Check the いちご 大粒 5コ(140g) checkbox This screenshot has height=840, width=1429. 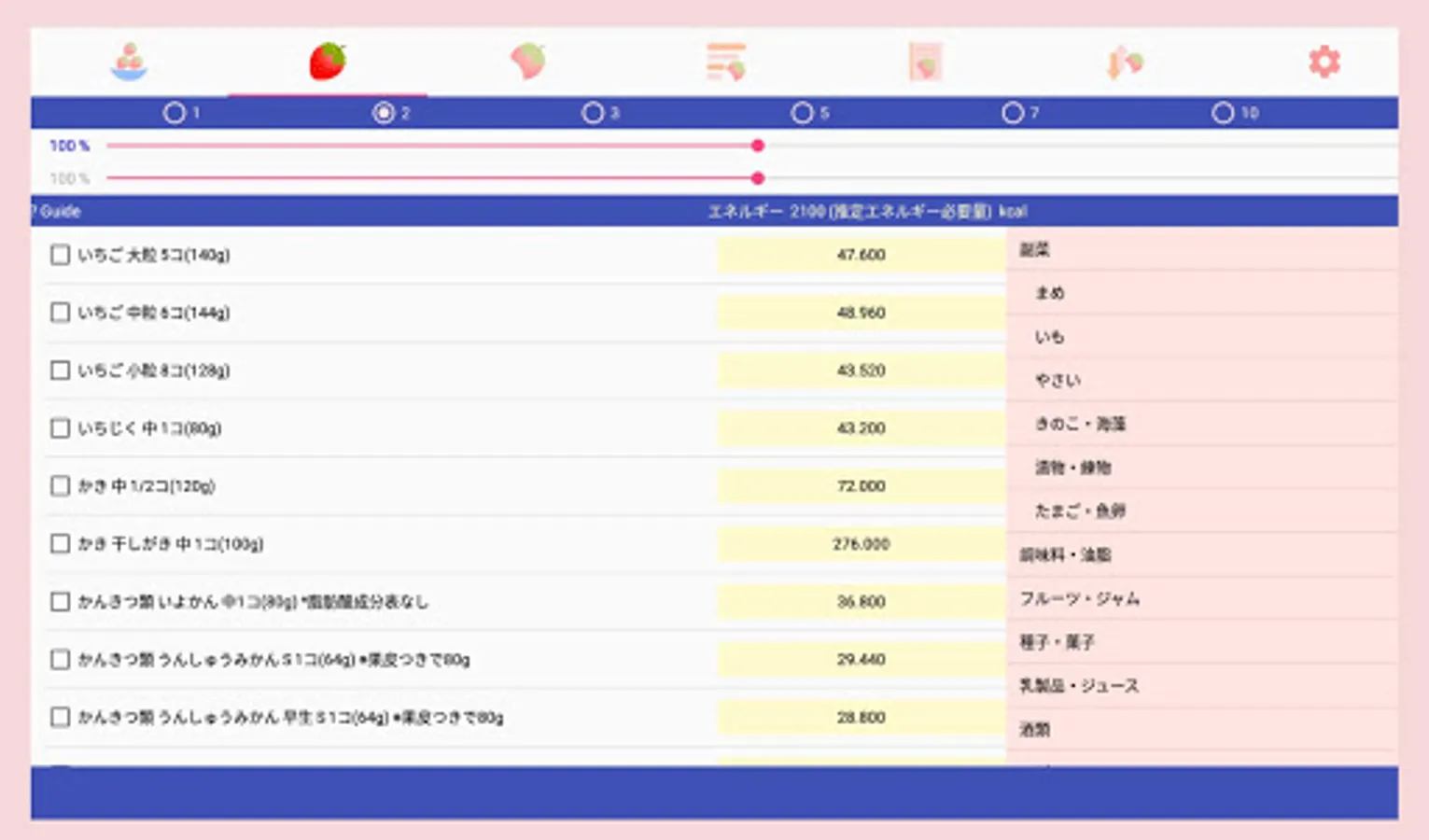pyautogui.click(x=60, y=254)
